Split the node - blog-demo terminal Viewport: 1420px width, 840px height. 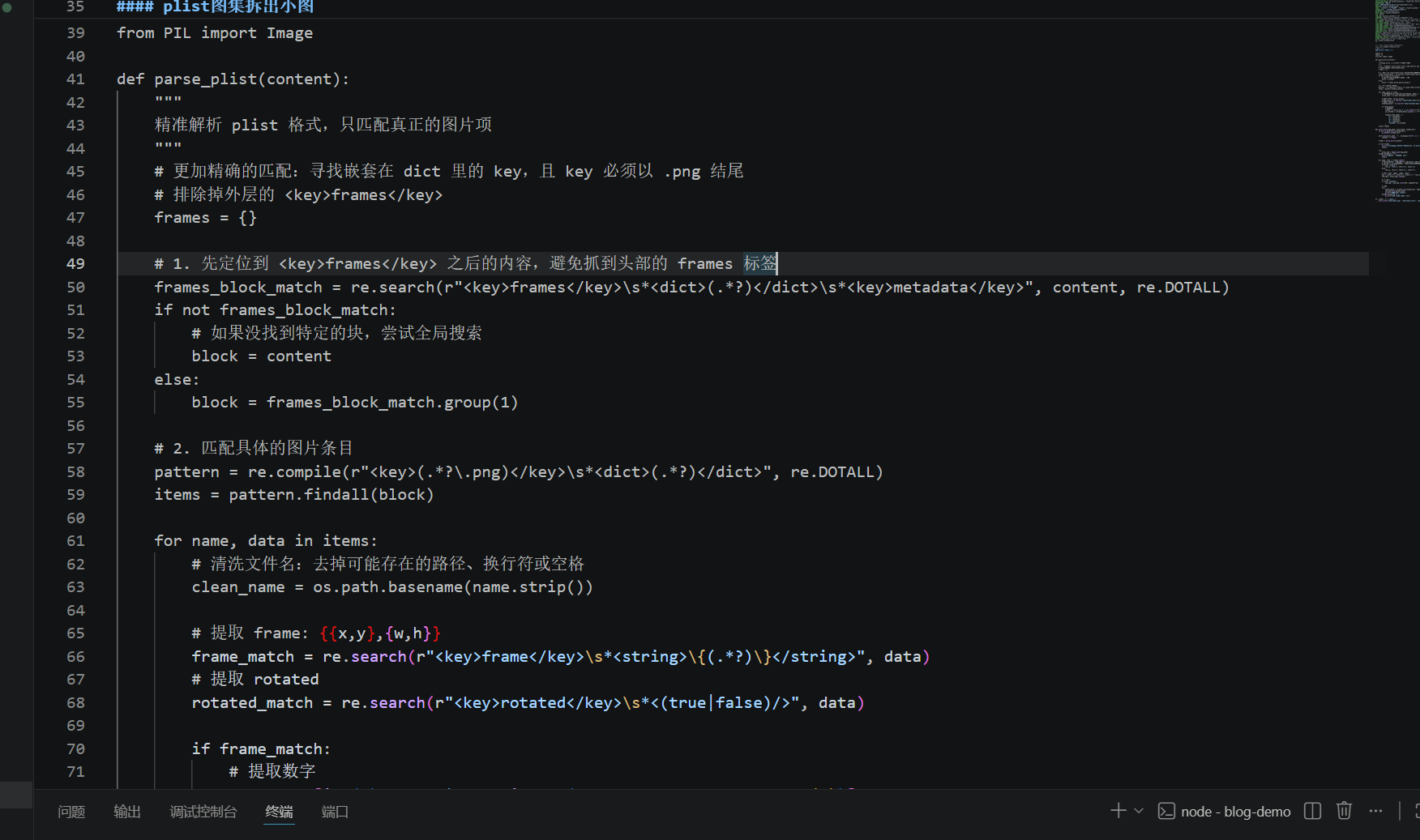(x=1312, y=811)
